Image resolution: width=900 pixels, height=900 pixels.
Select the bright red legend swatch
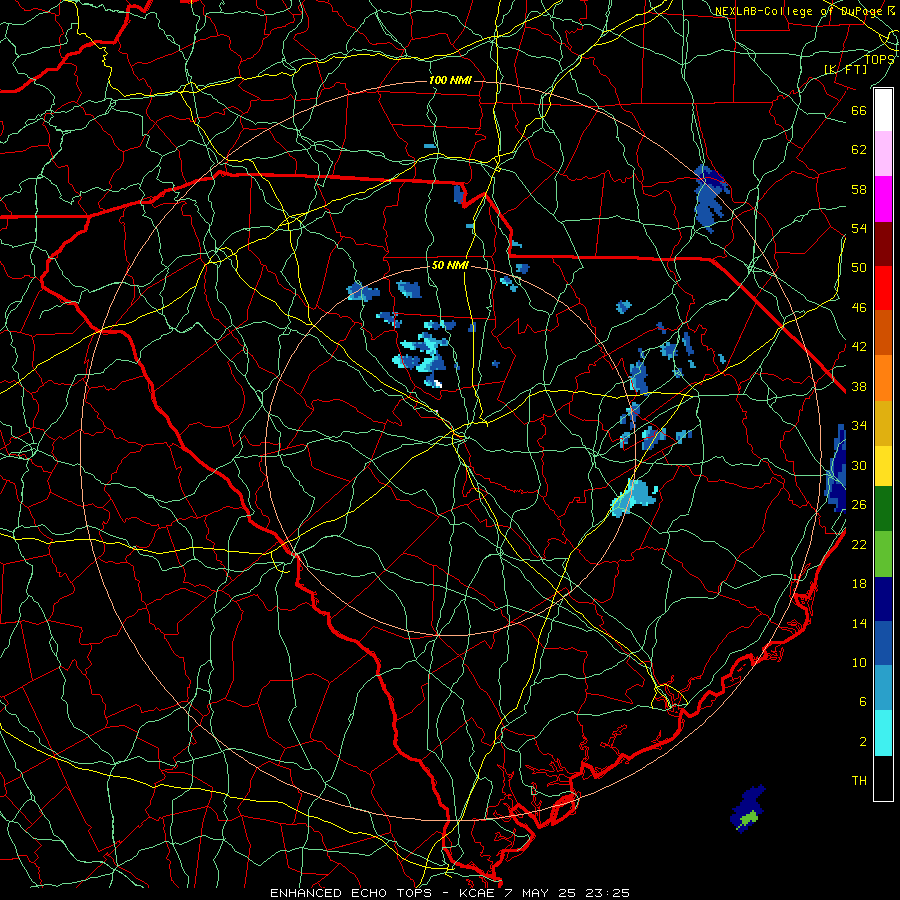pos(883,288)
